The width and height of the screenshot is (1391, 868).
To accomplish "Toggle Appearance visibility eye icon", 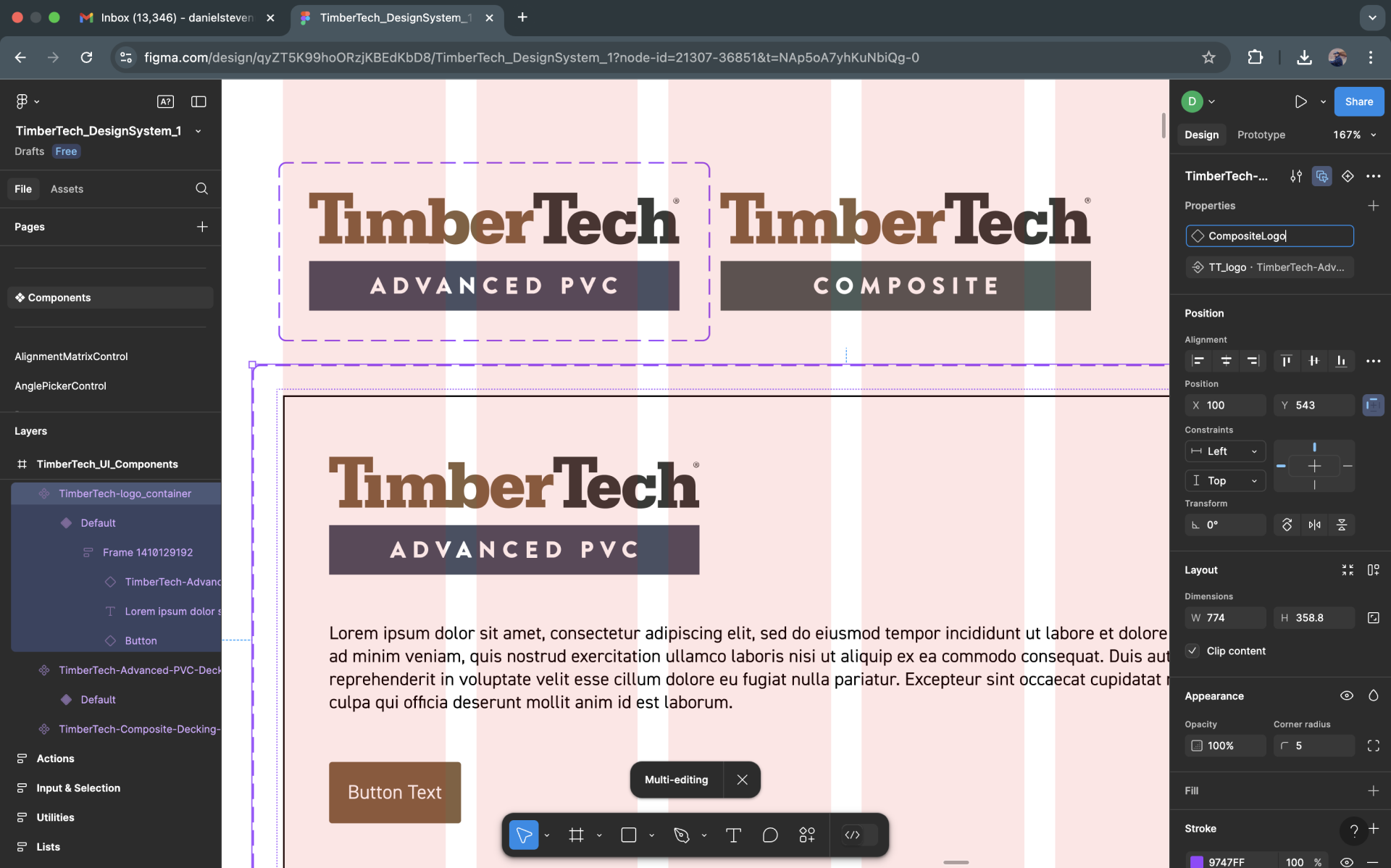I will coord(1347,696).
